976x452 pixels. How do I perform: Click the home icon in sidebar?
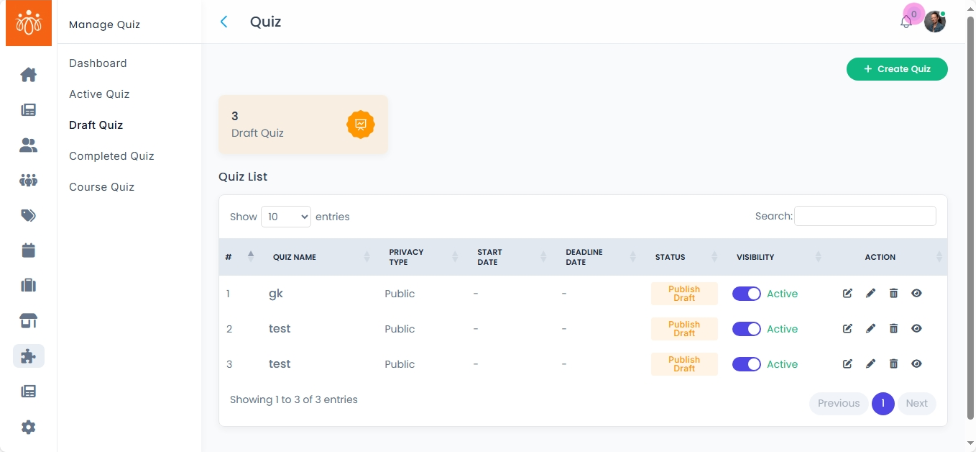coord(28,74)
